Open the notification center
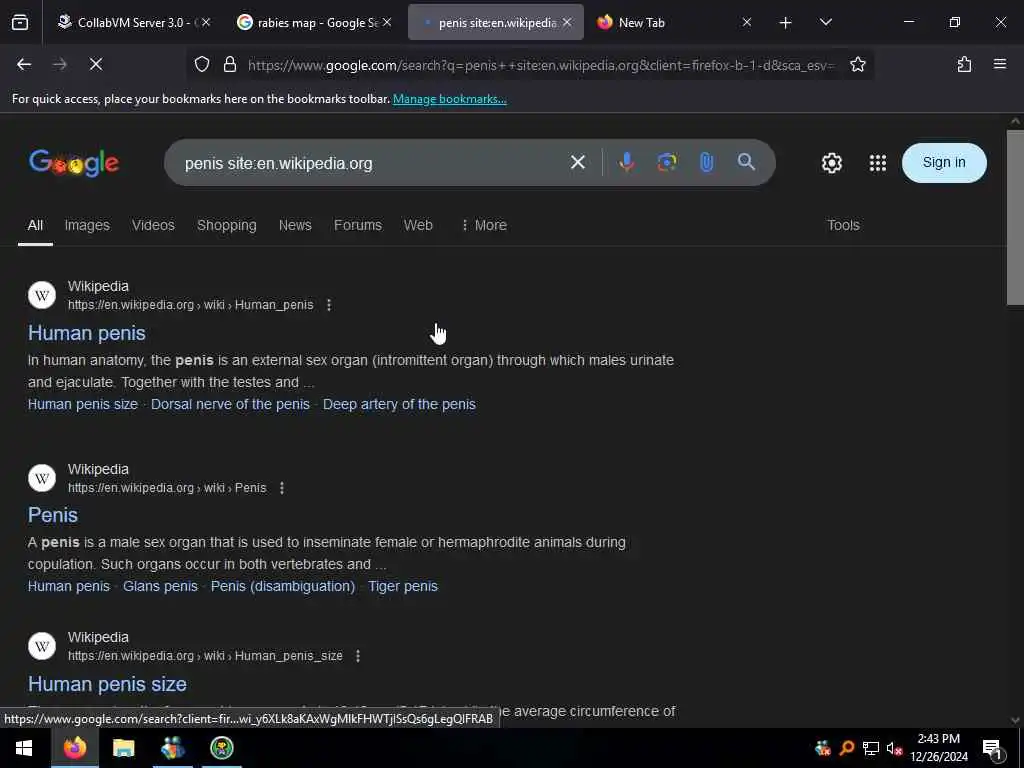This screenshot has width=1024, height=768. (x=992, y=748)
